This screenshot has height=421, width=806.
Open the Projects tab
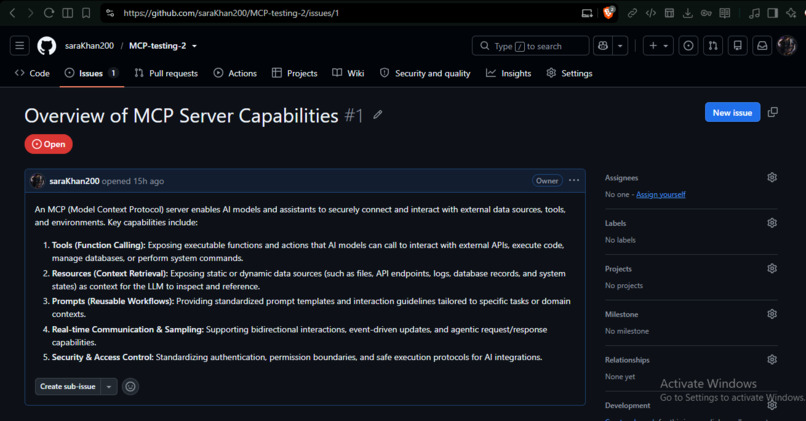click(x=295, y=73)
